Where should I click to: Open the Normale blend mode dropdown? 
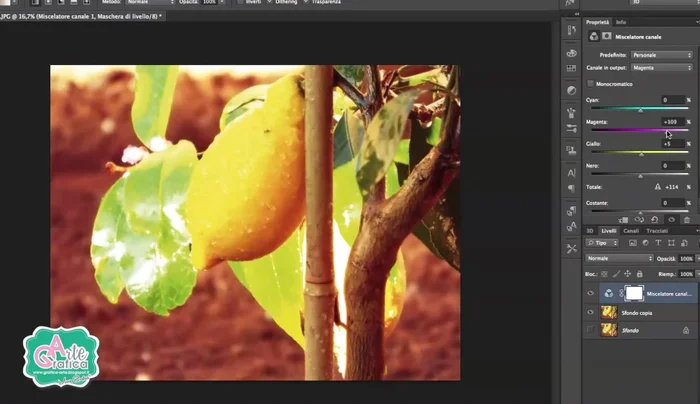pyautogui.click(x=618, y=258)
